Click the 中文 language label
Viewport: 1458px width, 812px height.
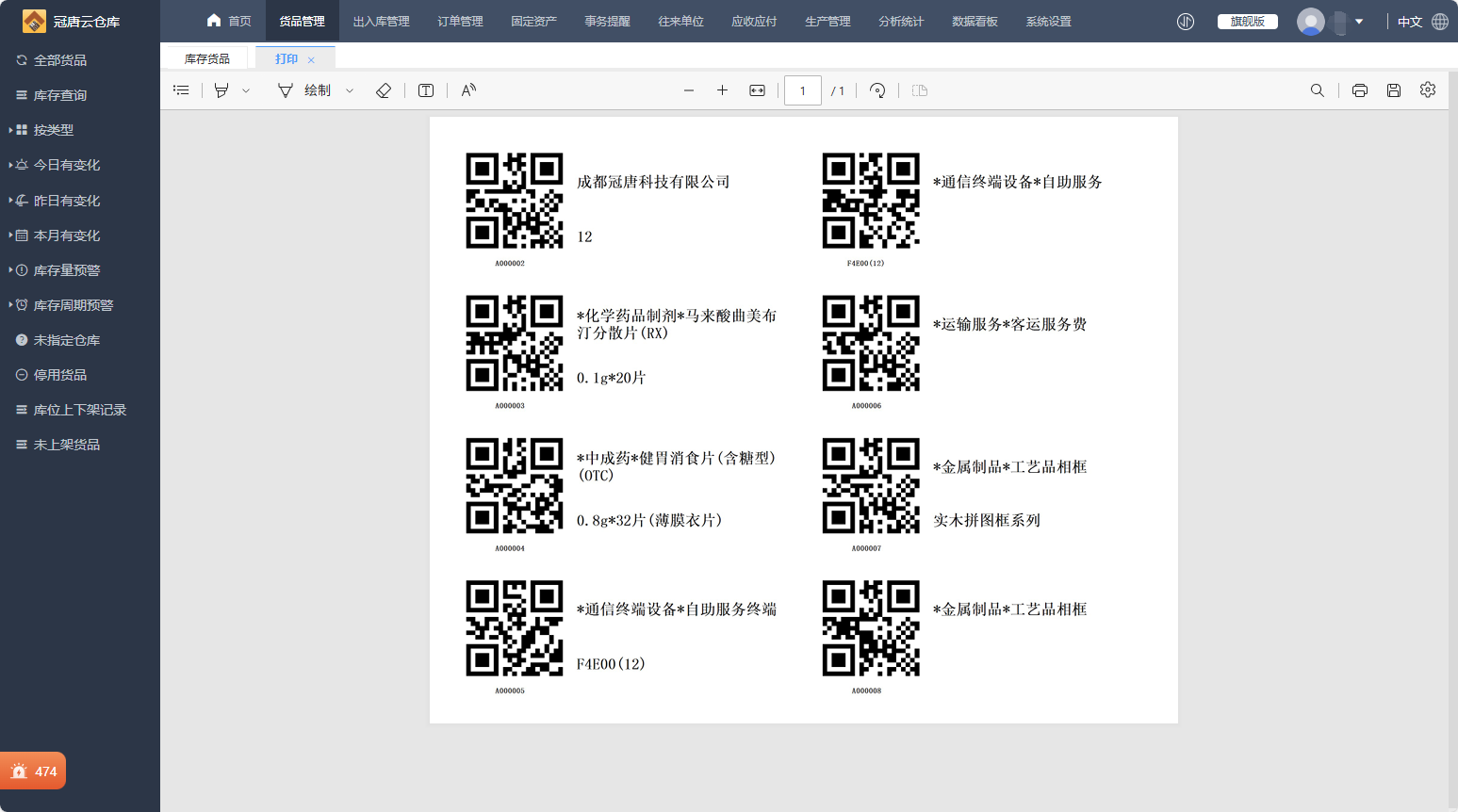point(1410,22)
